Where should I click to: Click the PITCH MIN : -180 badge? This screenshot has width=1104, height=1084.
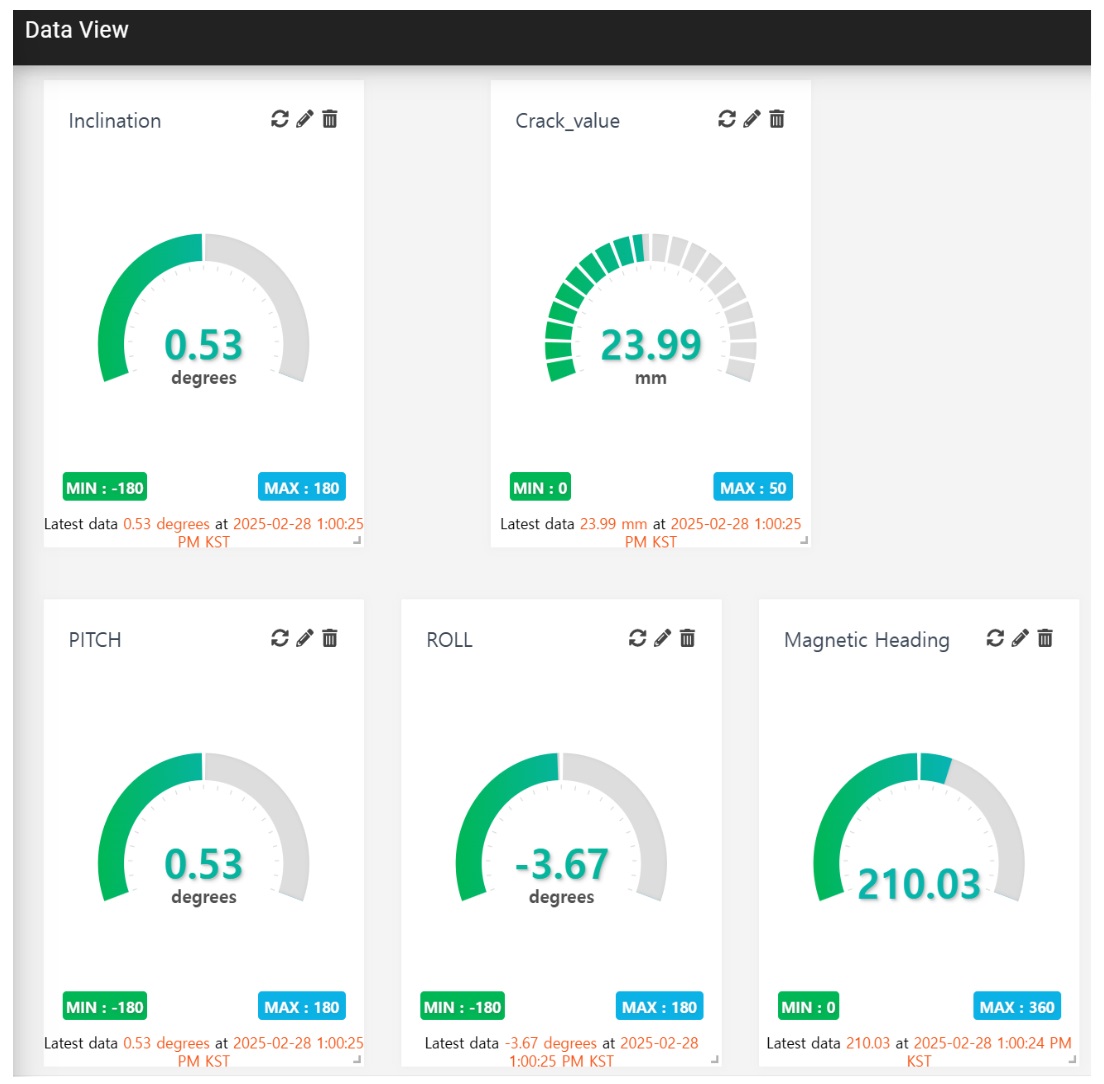tap(105, 1007)
